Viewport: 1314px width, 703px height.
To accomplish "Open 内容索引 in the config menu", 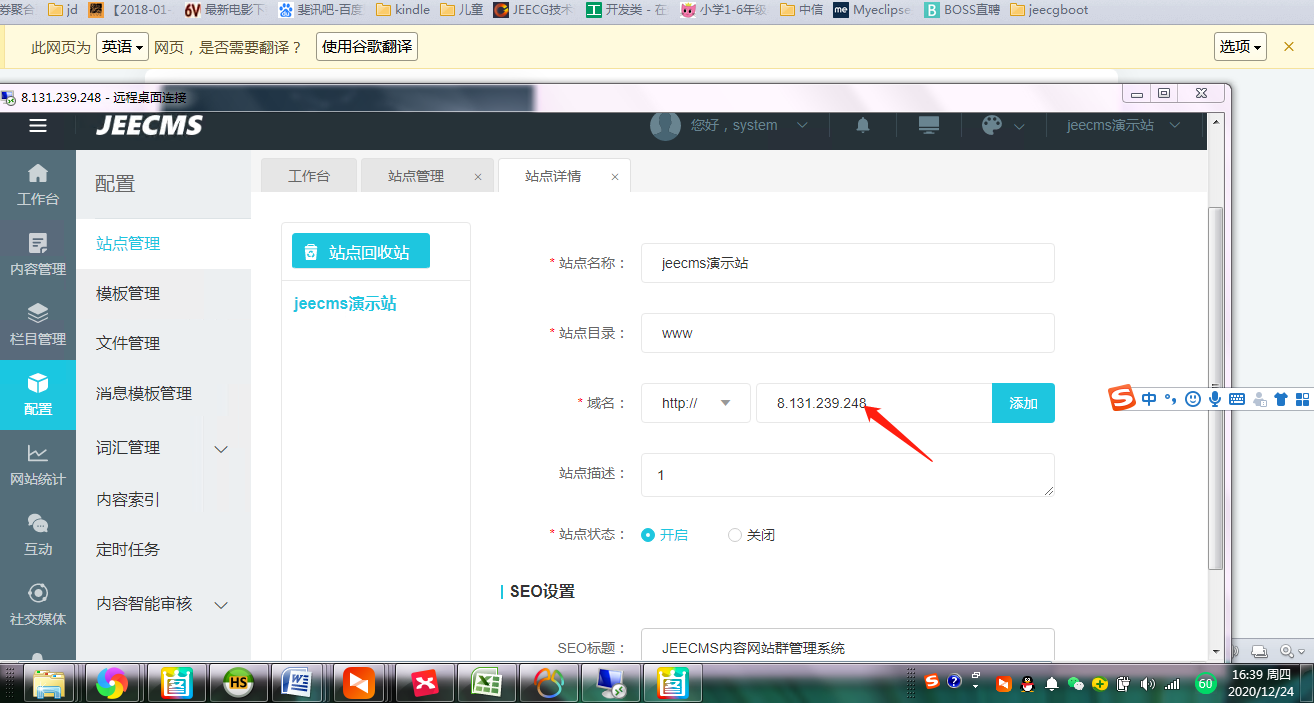I will (128, 499).
